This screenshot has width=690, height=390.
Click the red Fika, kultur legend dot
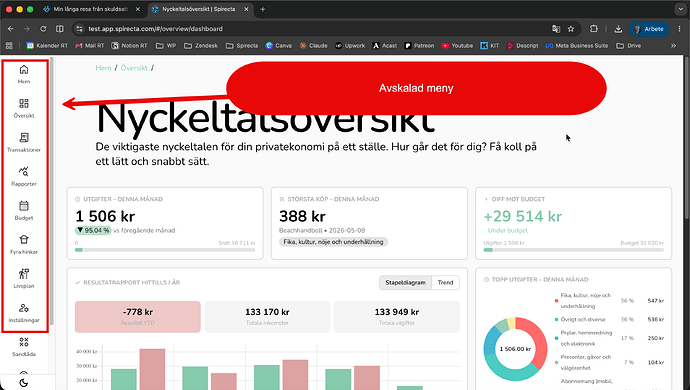556,301
